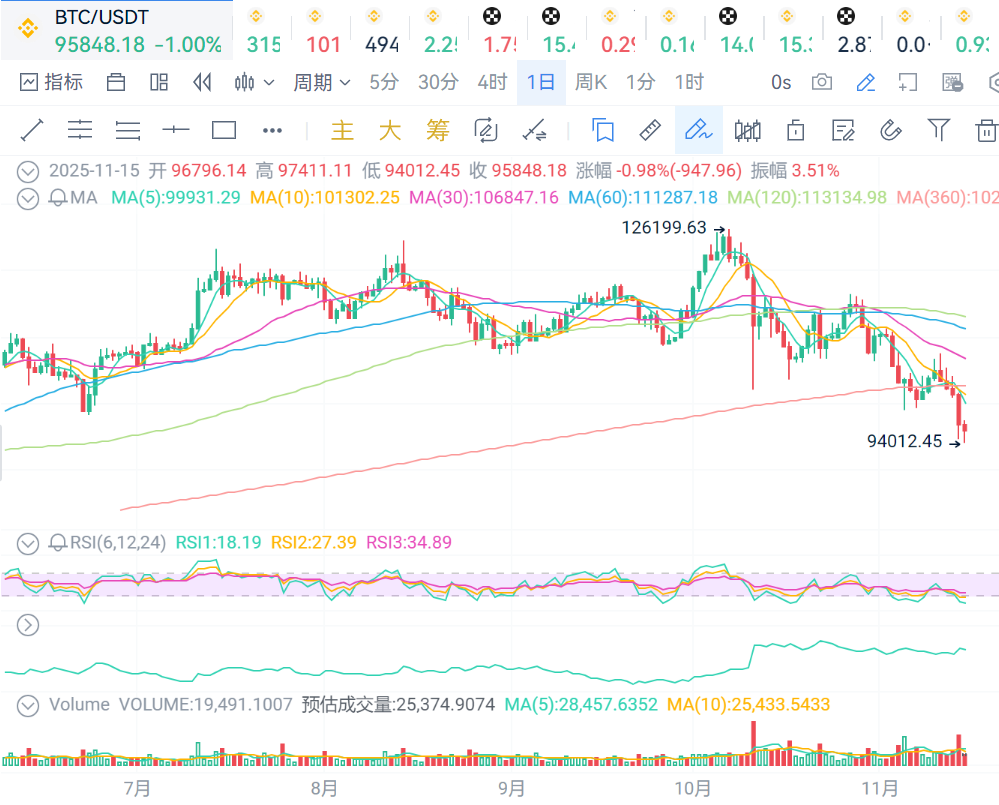This screenshot has height=805, width=999.
Task: Click the filter funnel icon
Action: point(938,130)
